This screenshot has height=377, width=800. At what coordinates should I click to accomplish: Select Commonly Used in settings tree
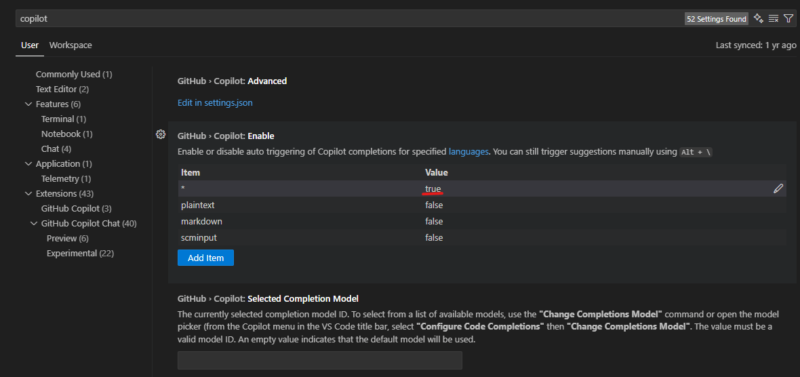pos(74,74)
